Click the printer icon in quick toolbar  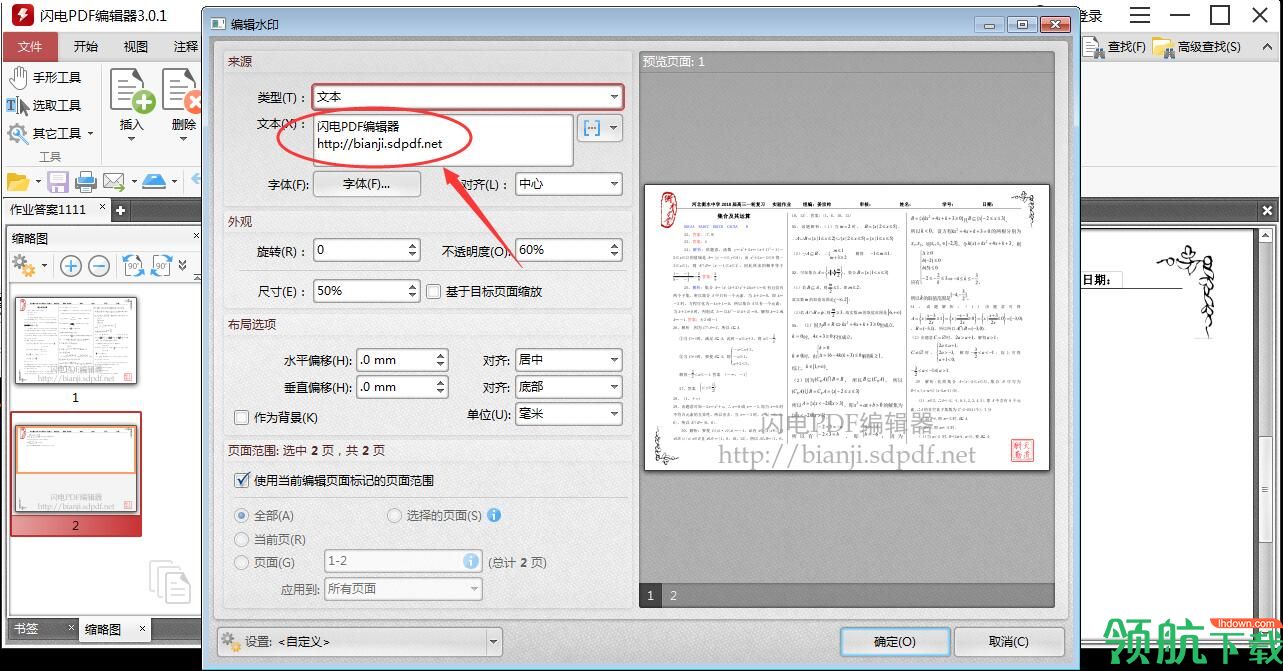[86, 182]
